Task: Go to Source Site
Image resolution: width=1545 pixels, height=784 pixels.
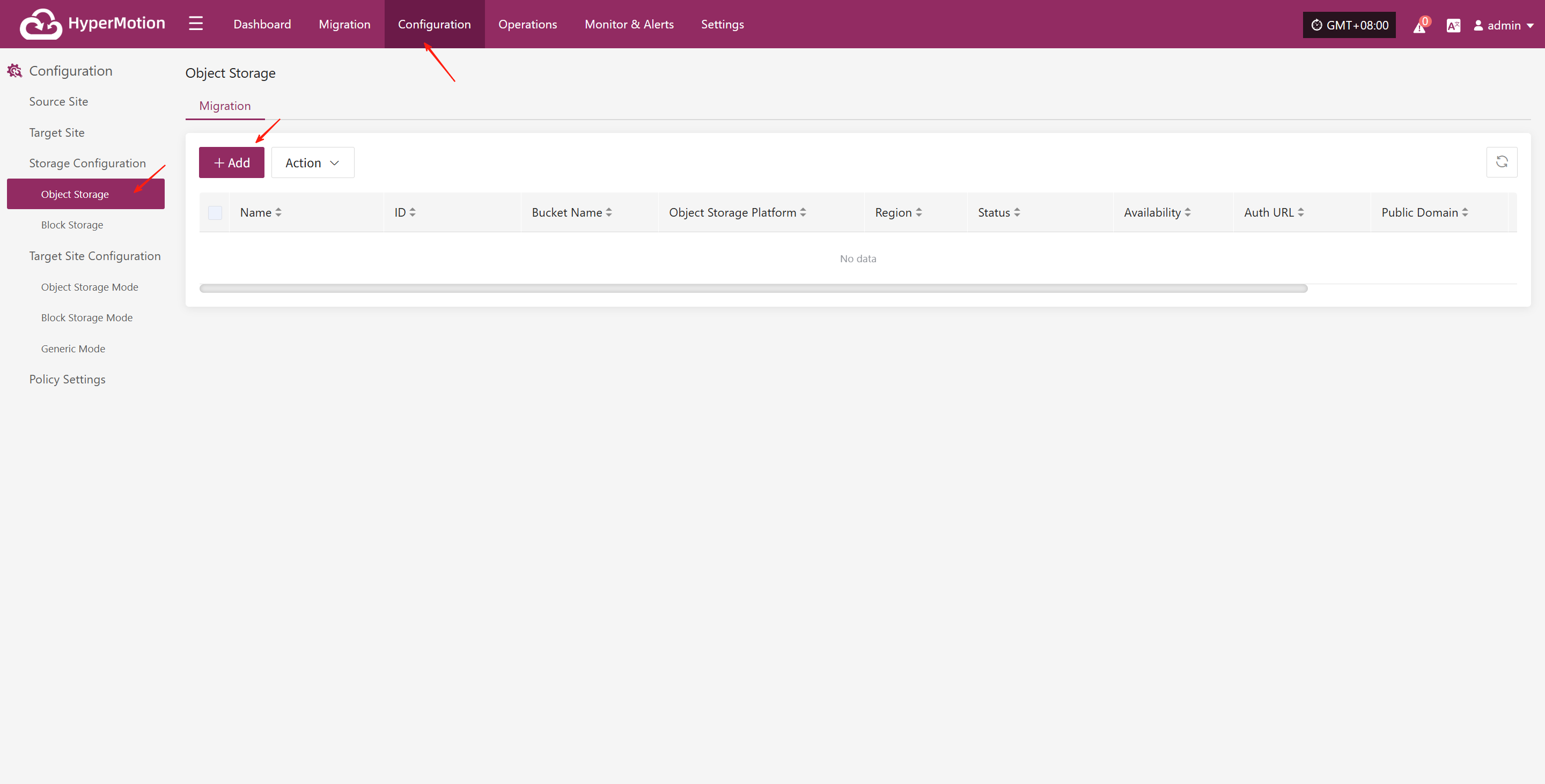Action: (x=59, y=101)
